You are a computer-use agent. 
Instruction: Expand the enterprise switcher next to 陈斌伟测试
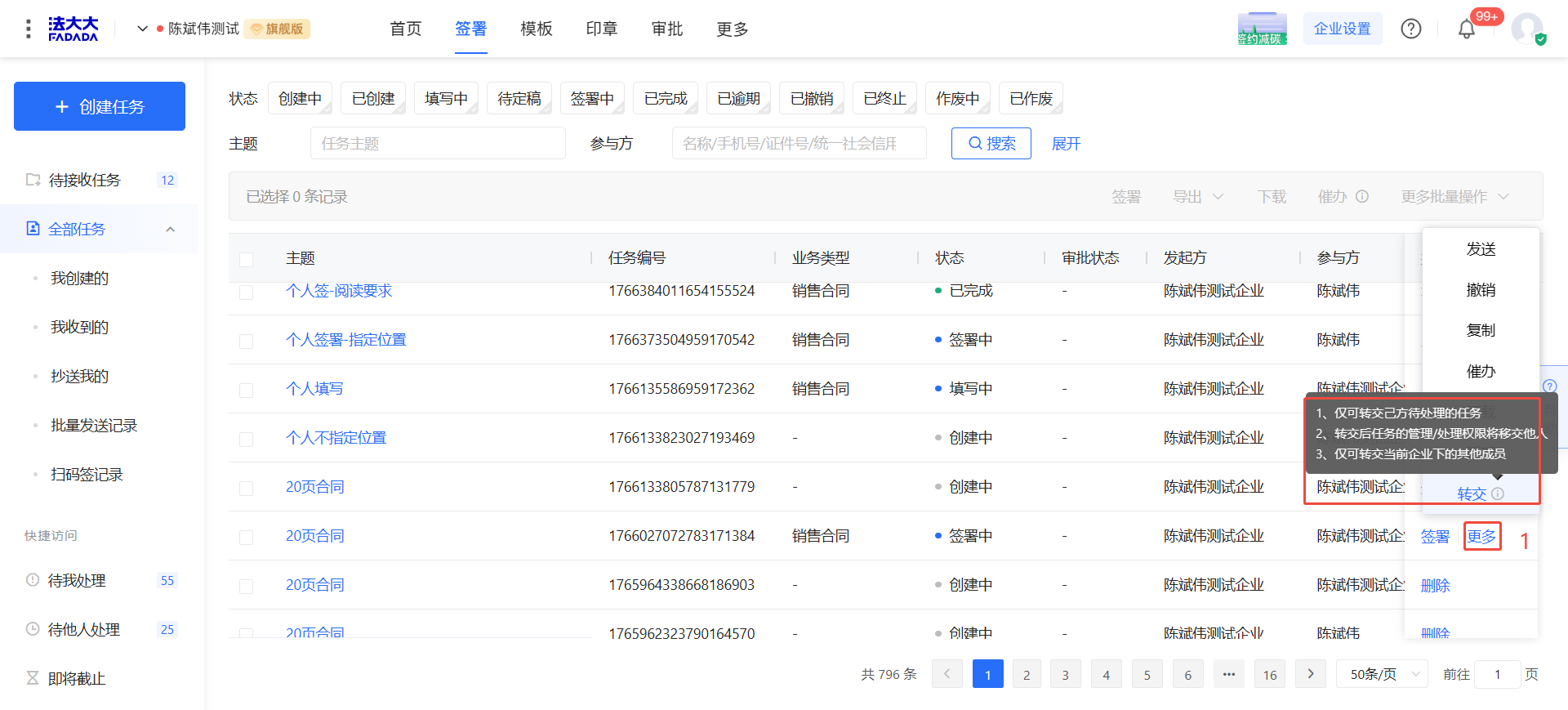(142, 29)
